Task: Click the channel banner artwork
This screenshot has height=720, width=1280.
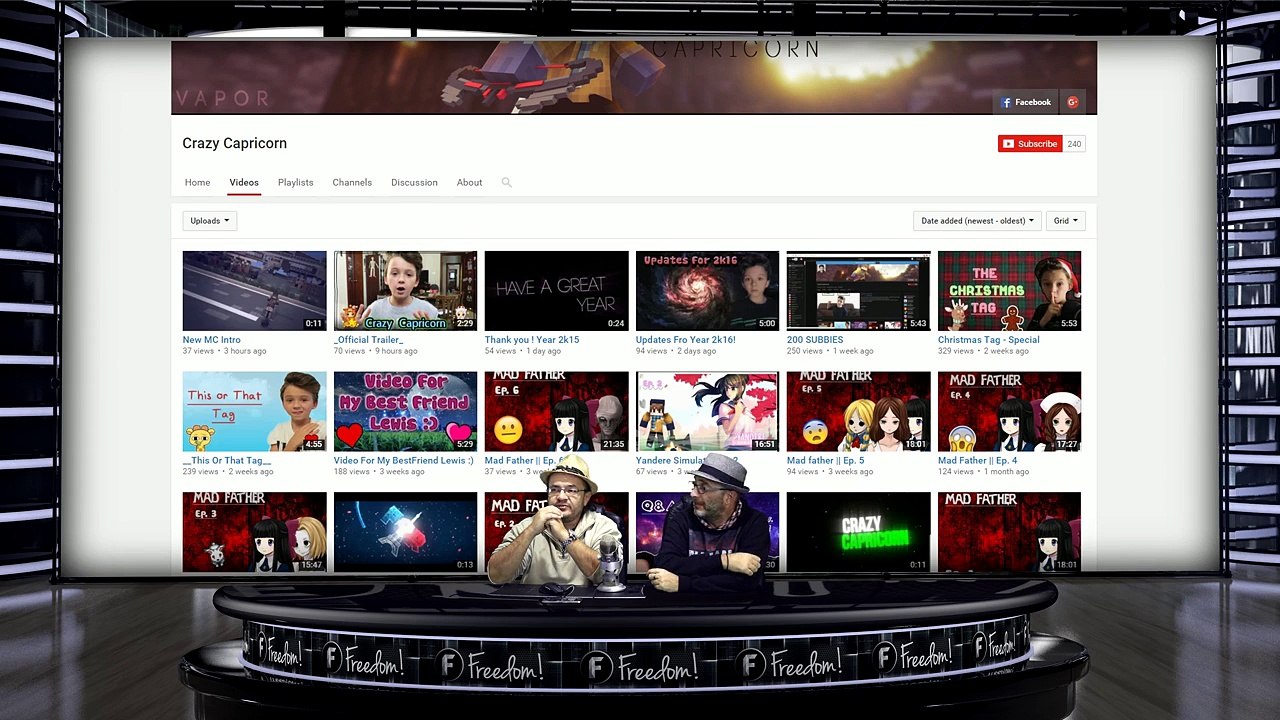Action: [634, 78]
